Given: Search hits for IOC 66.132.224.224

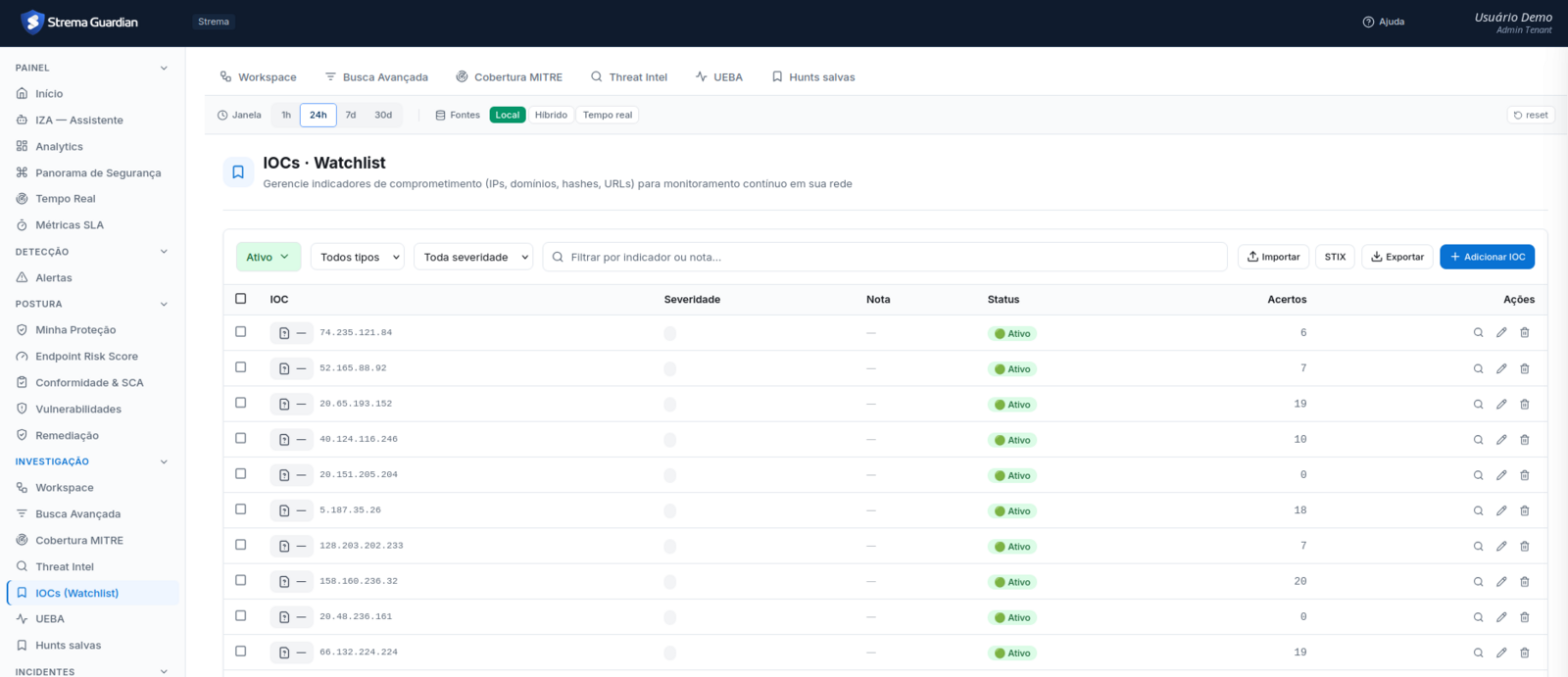Looking at the screenshot, I should click(1478, 653).
